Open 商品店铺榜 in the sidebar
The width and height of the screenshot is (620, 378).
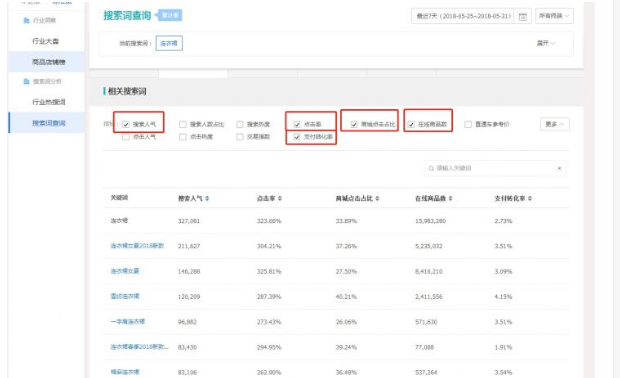point(49,62)
